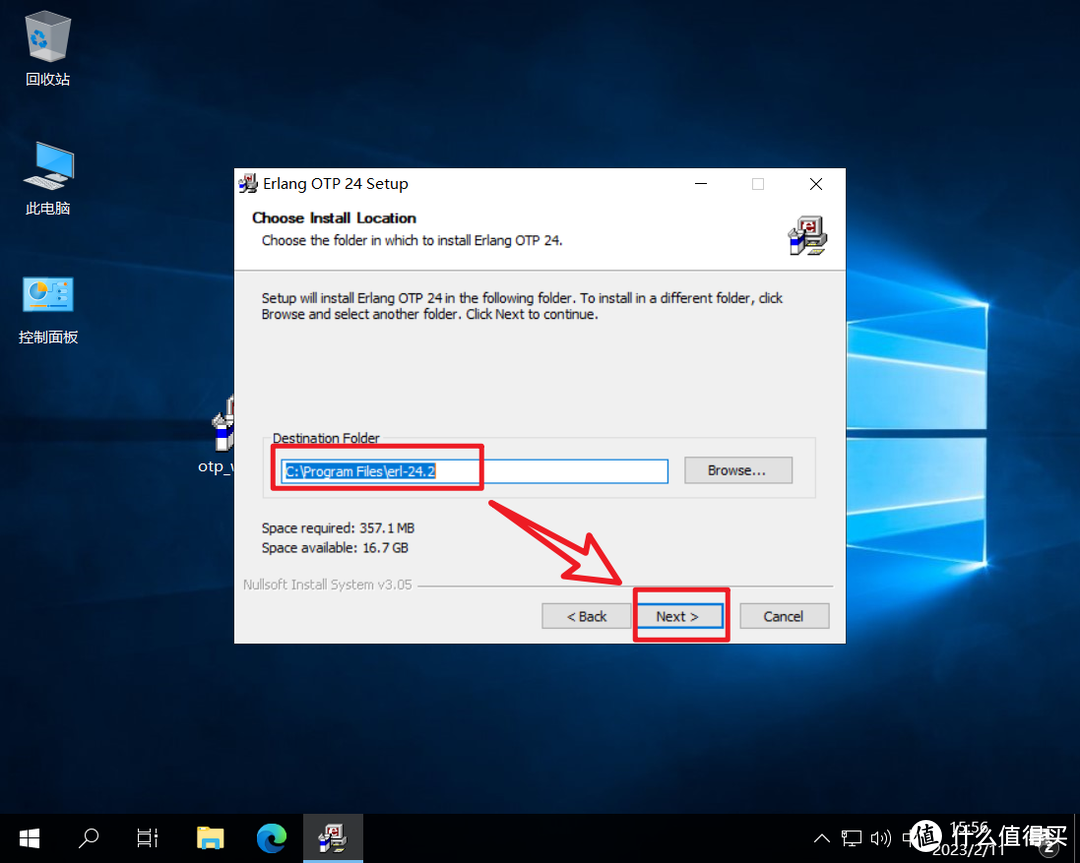
Task: Open the Windows Start menu
Action: tap(29, 838)
